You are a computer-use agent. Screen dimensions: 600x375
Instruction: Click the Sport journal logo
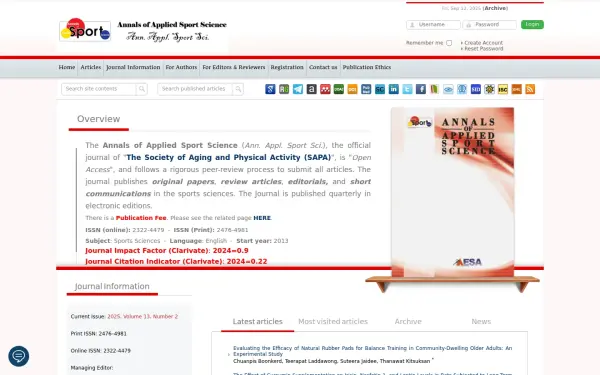point(85,31)
